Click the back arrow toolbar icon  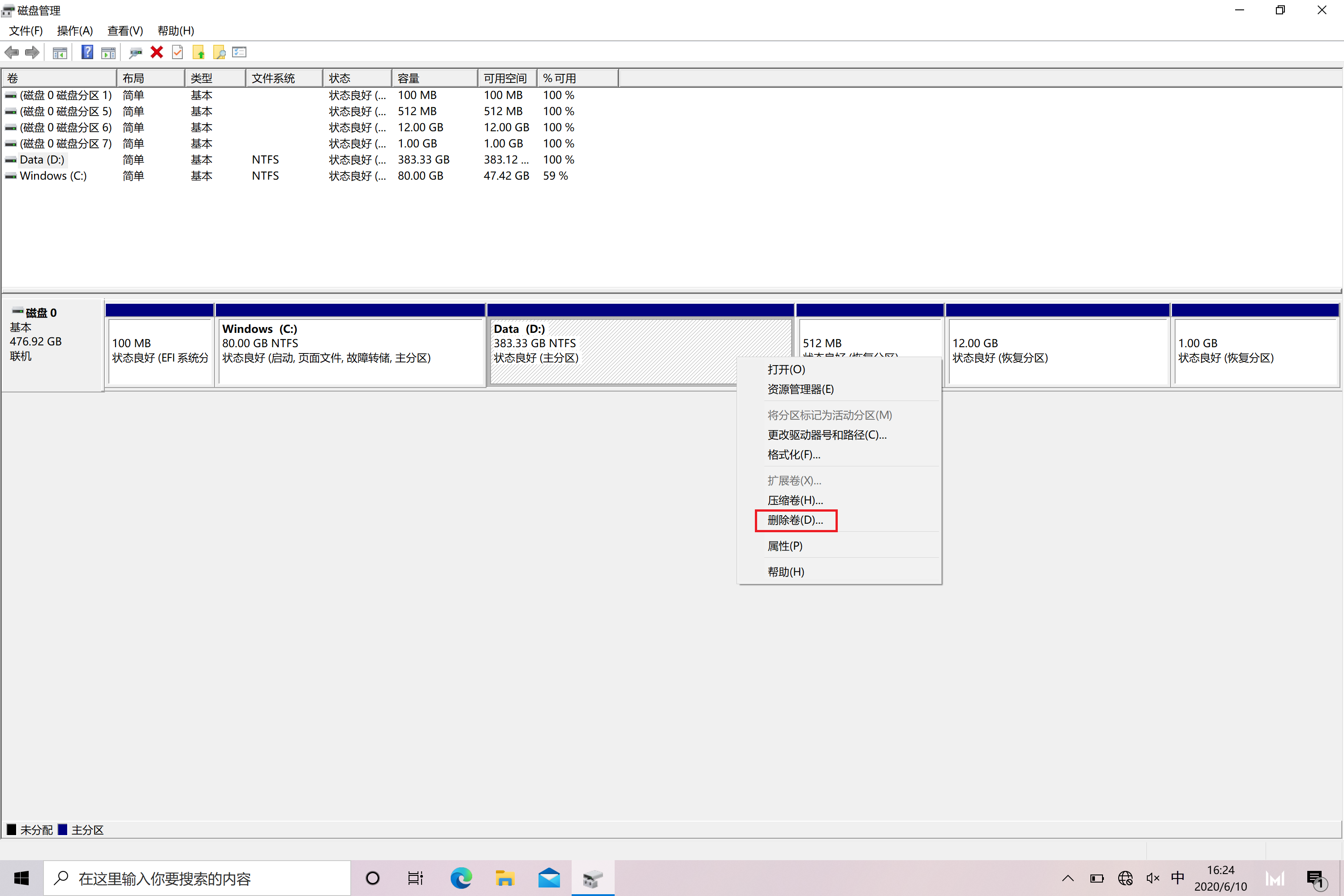[12, 52]
